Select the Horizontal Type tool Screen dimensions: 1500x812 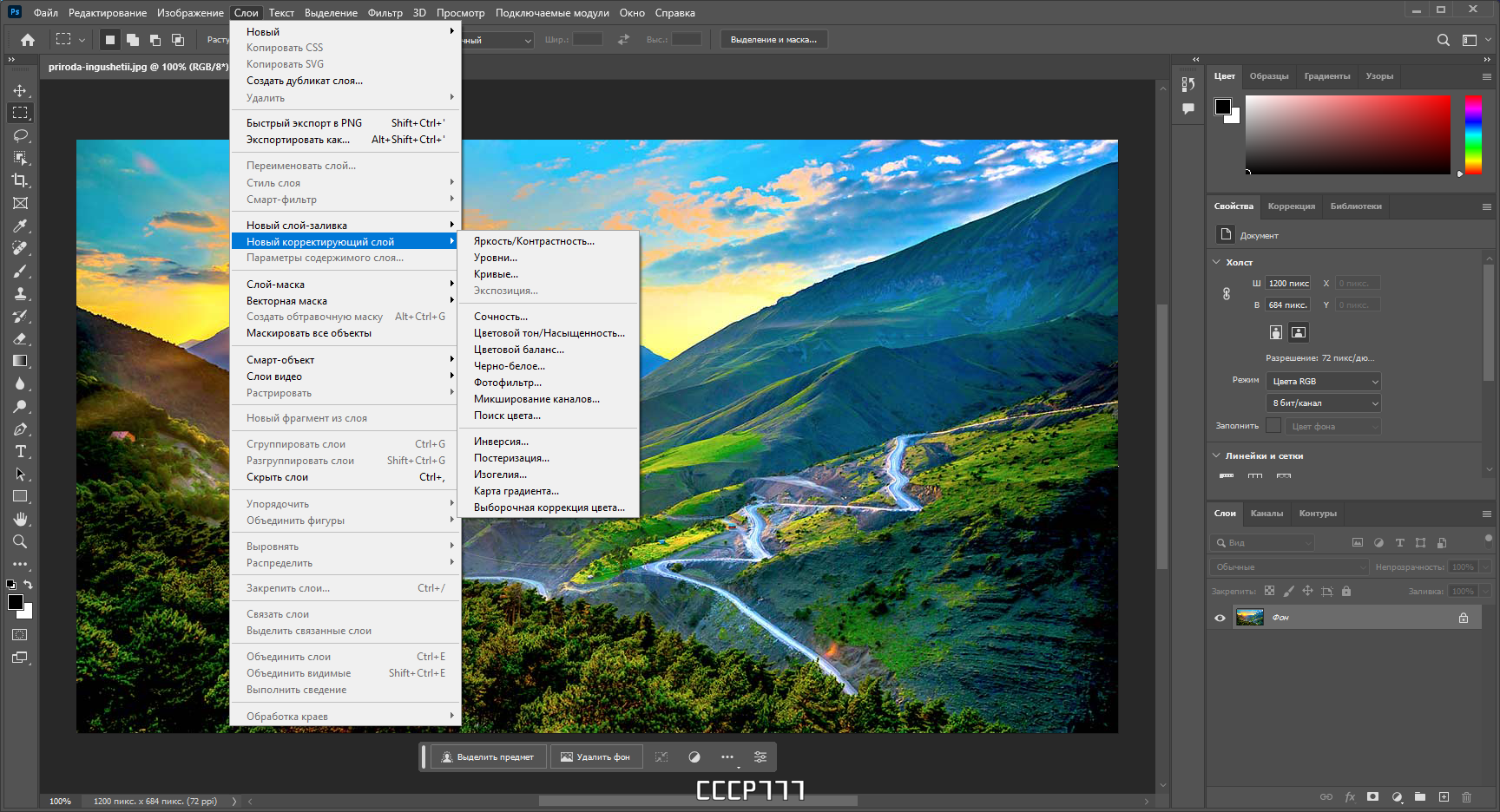coord(20,451)
